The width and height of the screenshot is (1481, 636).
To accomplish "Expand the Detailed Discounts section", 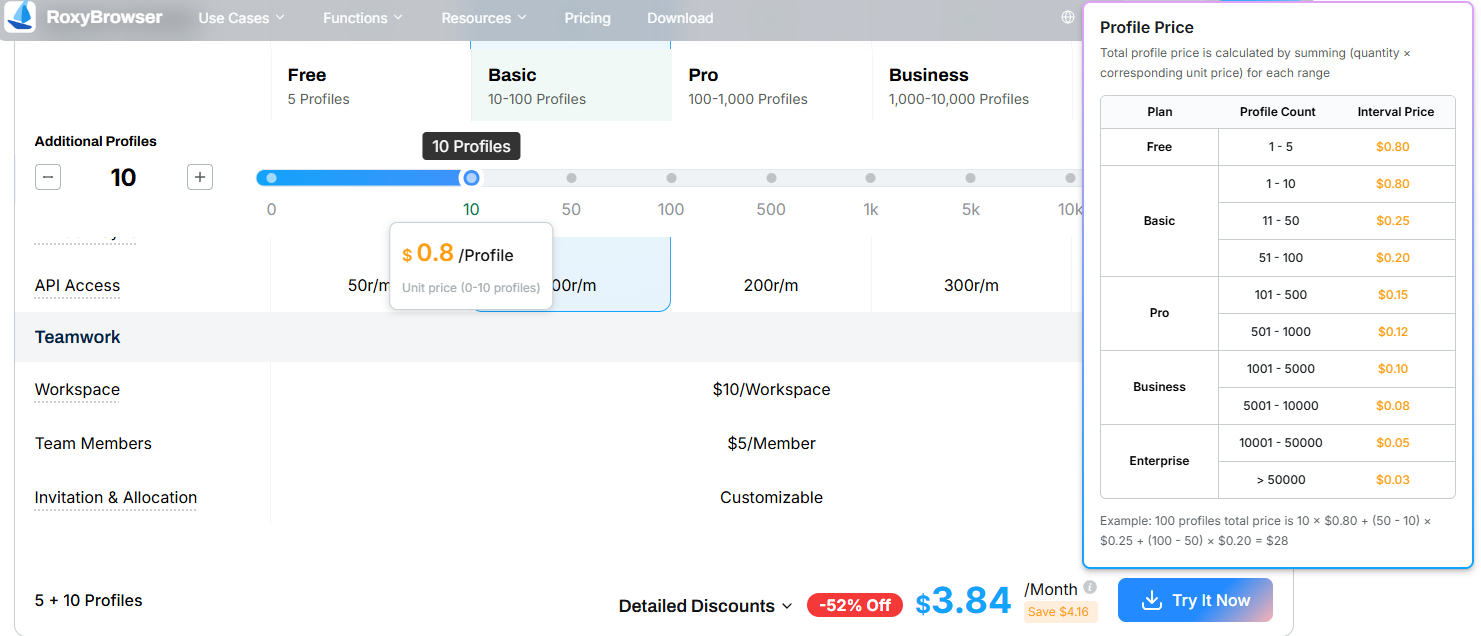I will [x=705, y=605].
